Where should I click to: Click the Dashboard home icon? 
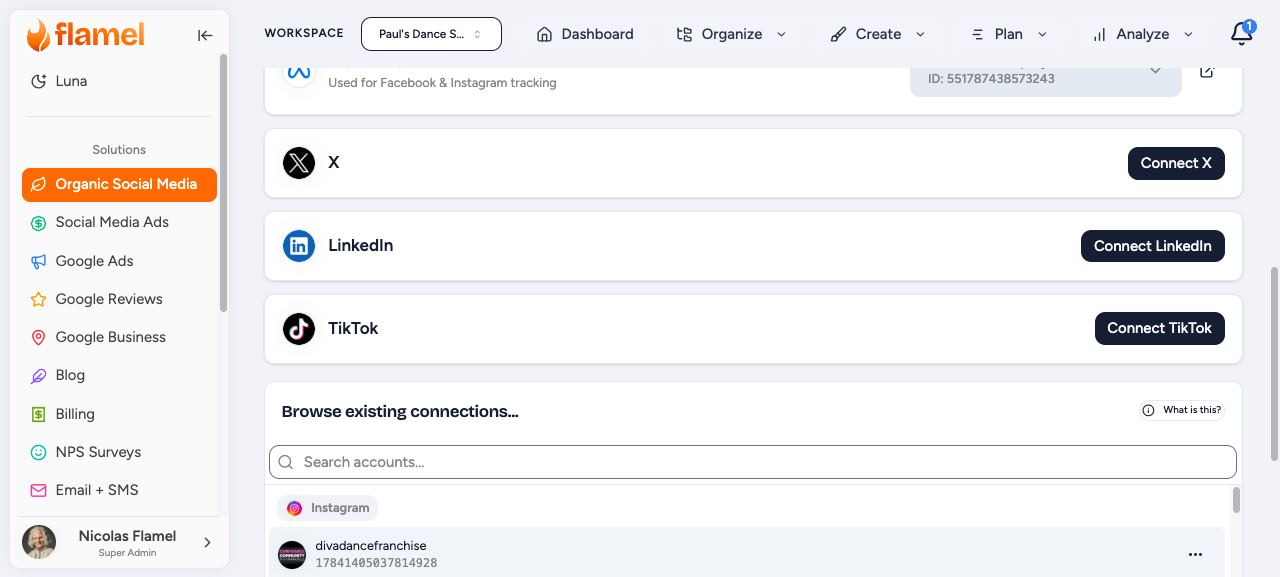(x=544, y=34)
